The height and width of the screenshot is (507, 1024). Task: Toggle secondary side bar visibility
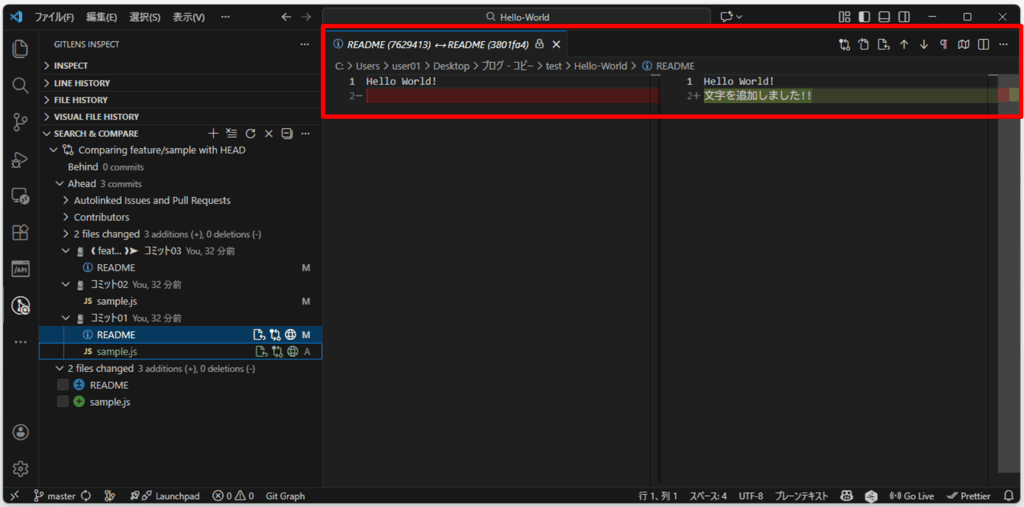pos(904,17)
